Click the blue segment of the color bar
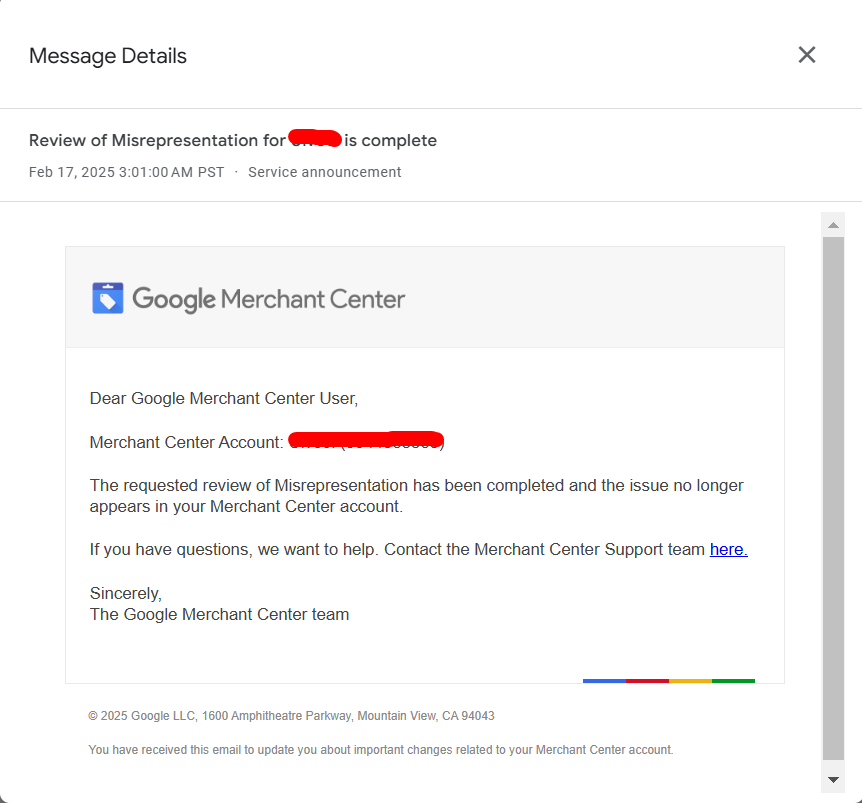Viewport: 862px width, 803px height. click(604, 681)
